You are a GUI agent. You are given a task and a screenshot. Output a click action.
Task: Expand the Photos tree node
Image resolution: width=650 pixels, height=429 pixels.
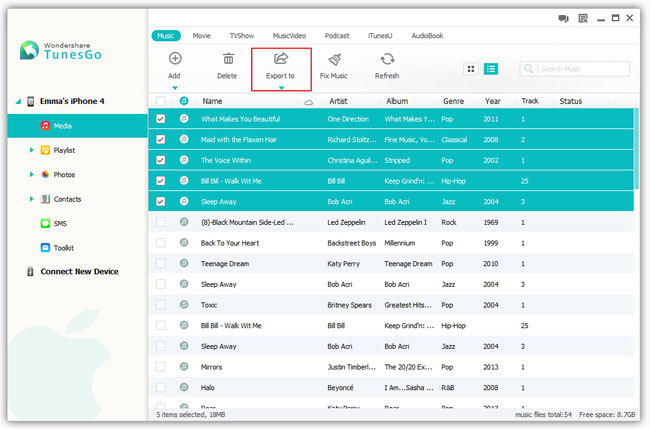click(32, 175)
